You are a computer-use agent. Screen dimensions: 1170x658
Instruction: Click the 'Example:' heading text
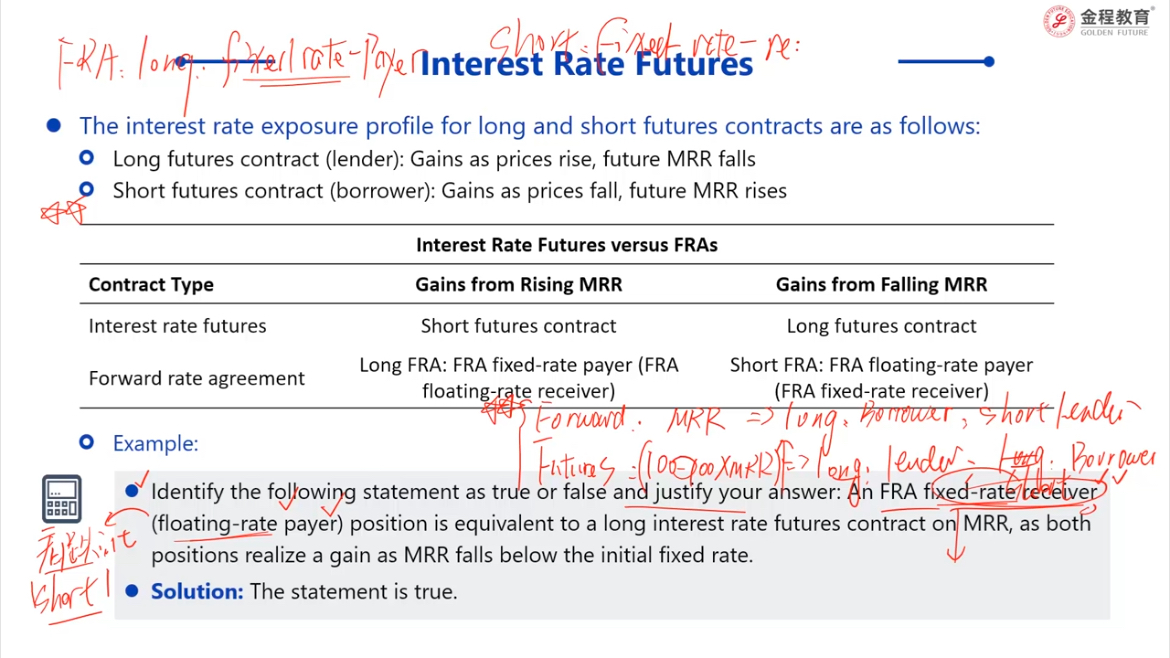[155, 443]
